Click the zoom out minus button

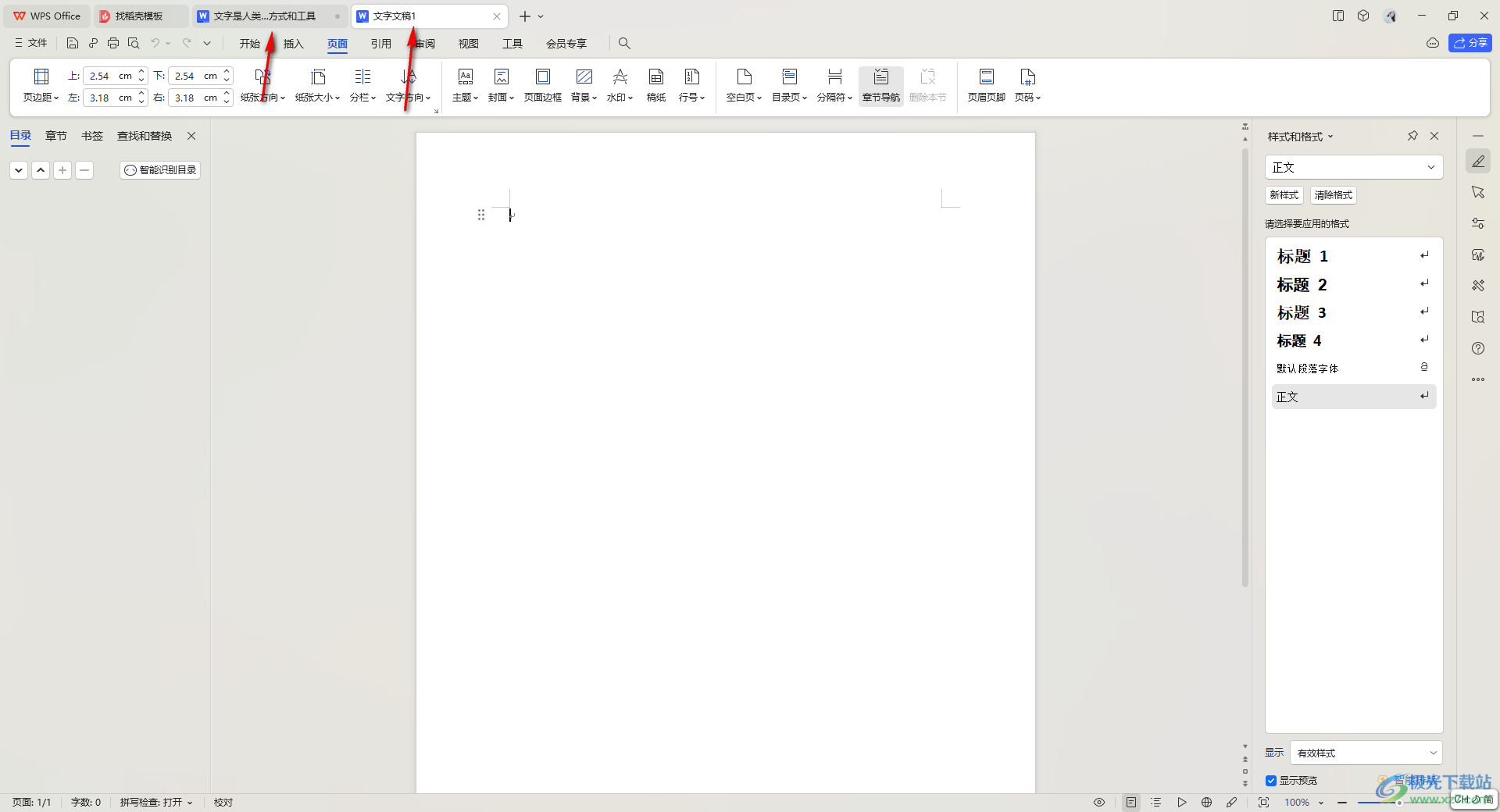pyautogui.click(x=1342, y=803)
